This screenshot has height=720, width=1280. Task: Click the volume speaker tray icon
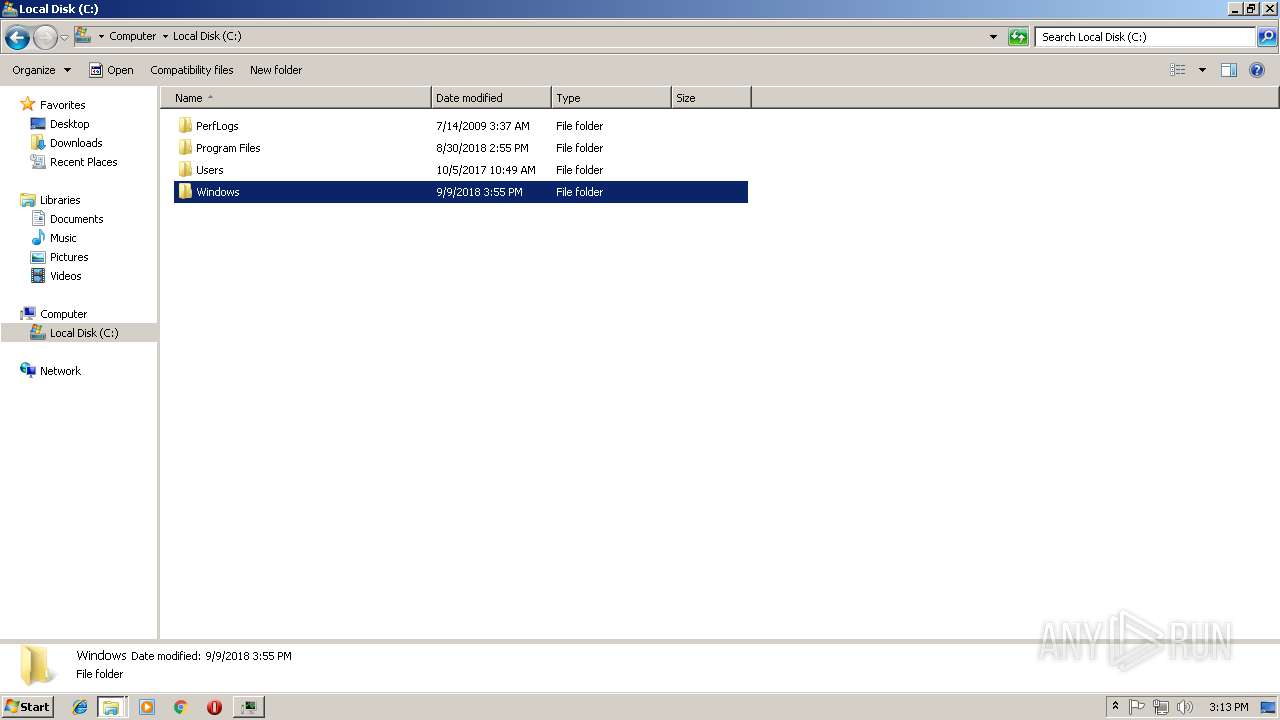1185,707
